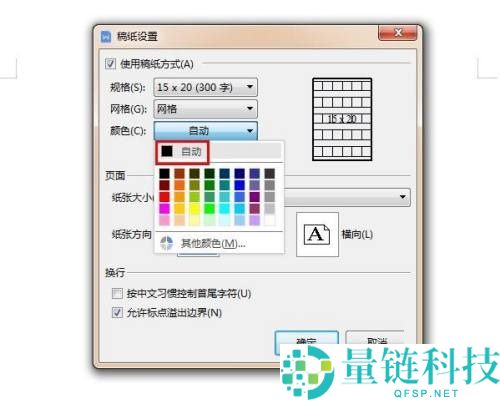Open the 规格(S) 15 x 20 dropdown

[205, 87]
